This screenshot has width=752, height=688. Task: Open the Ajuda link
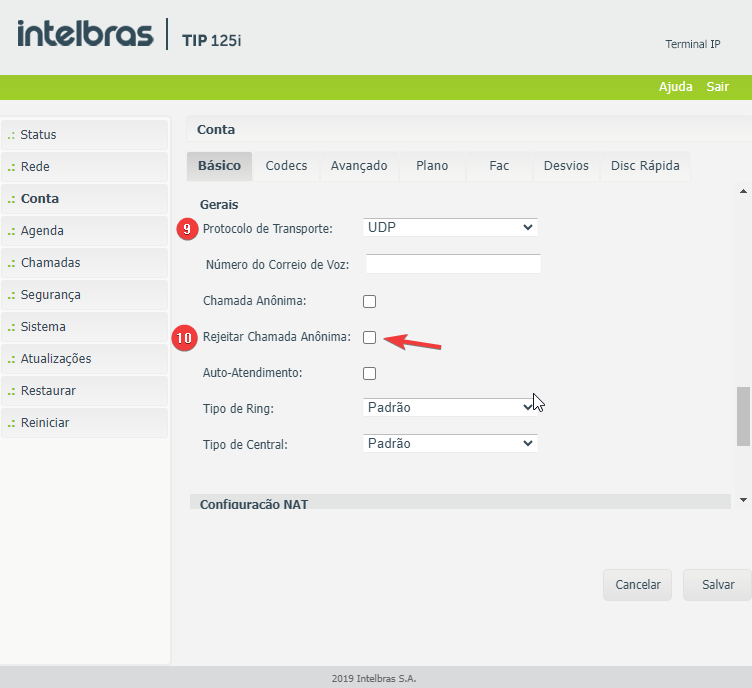(x=675, y=87)
